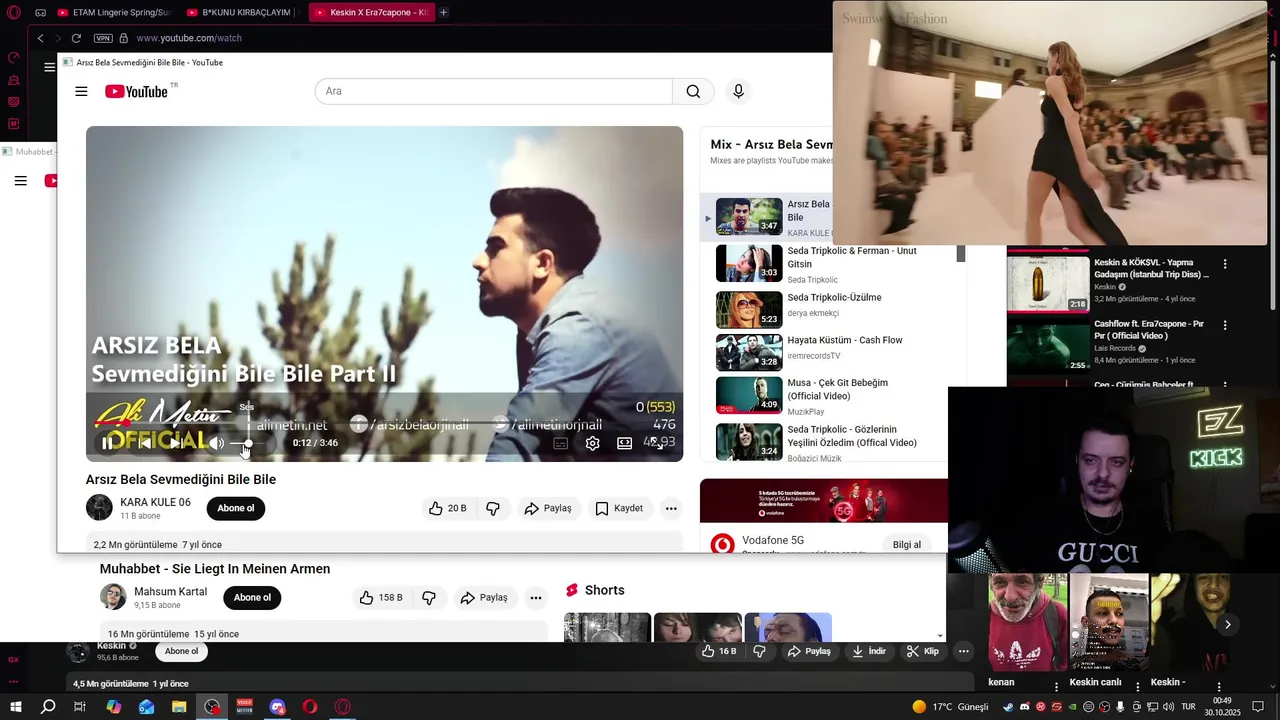Viewport: 1280px width, 720px height.
Task: Toggle subtitles on the video player
Action: (x=561, y=443)
